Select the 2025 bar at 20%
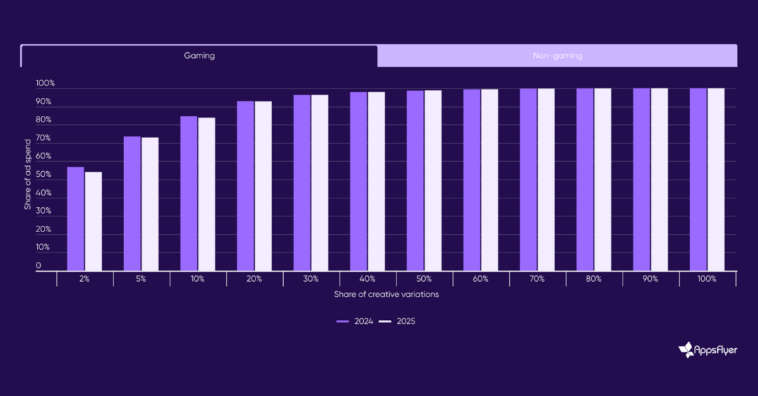The image size is (758, 396). click(263, 186)
